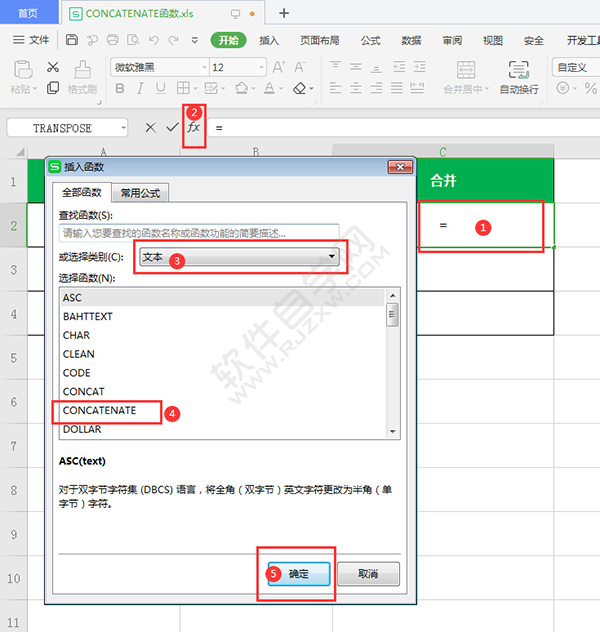
Task: Decrease font size button
Action: pyautogui.click(x=299, y=67)
